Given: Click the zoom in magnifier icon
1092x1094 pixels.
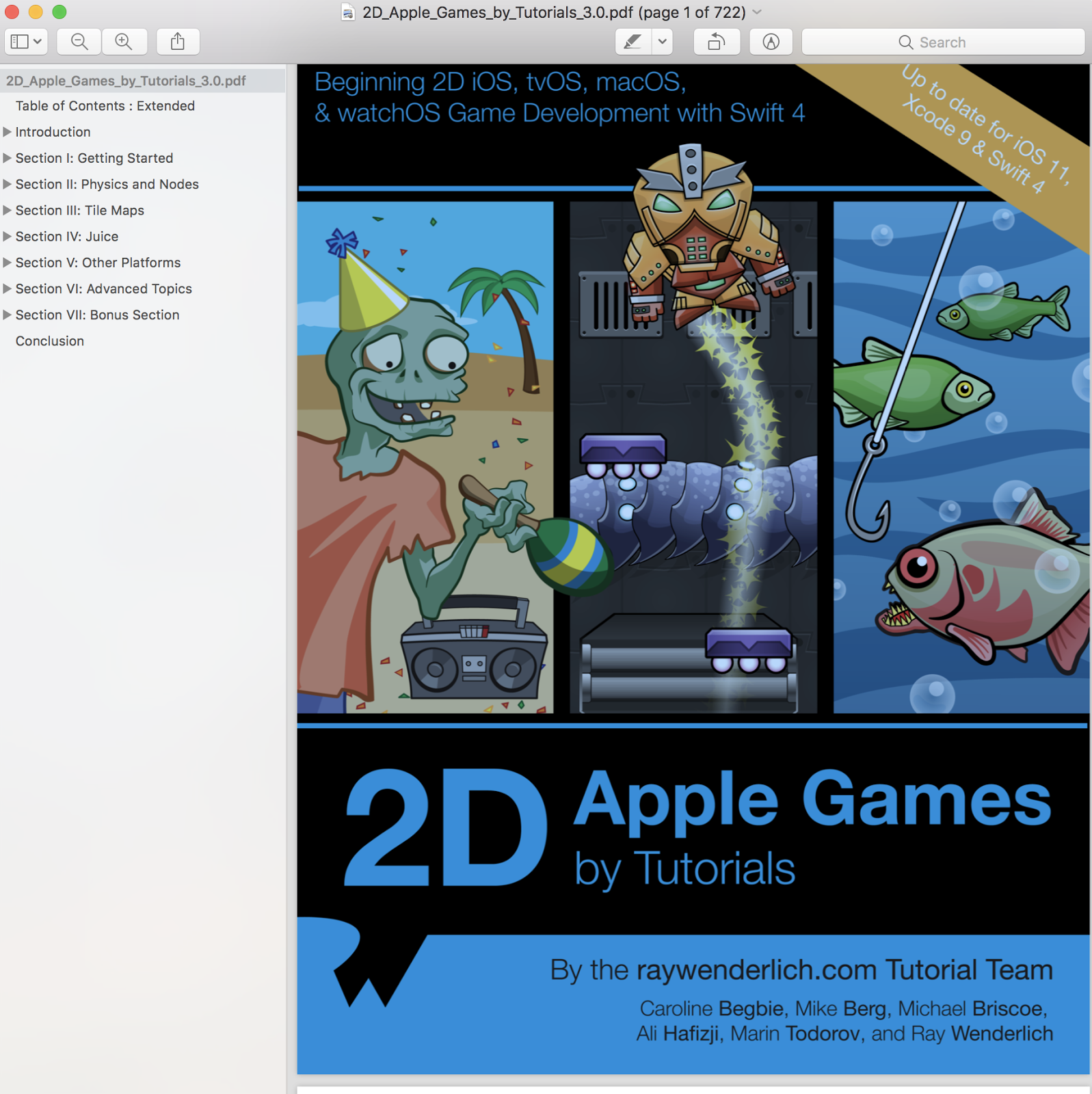Looking at the screenshot, I should pos(124,42).
